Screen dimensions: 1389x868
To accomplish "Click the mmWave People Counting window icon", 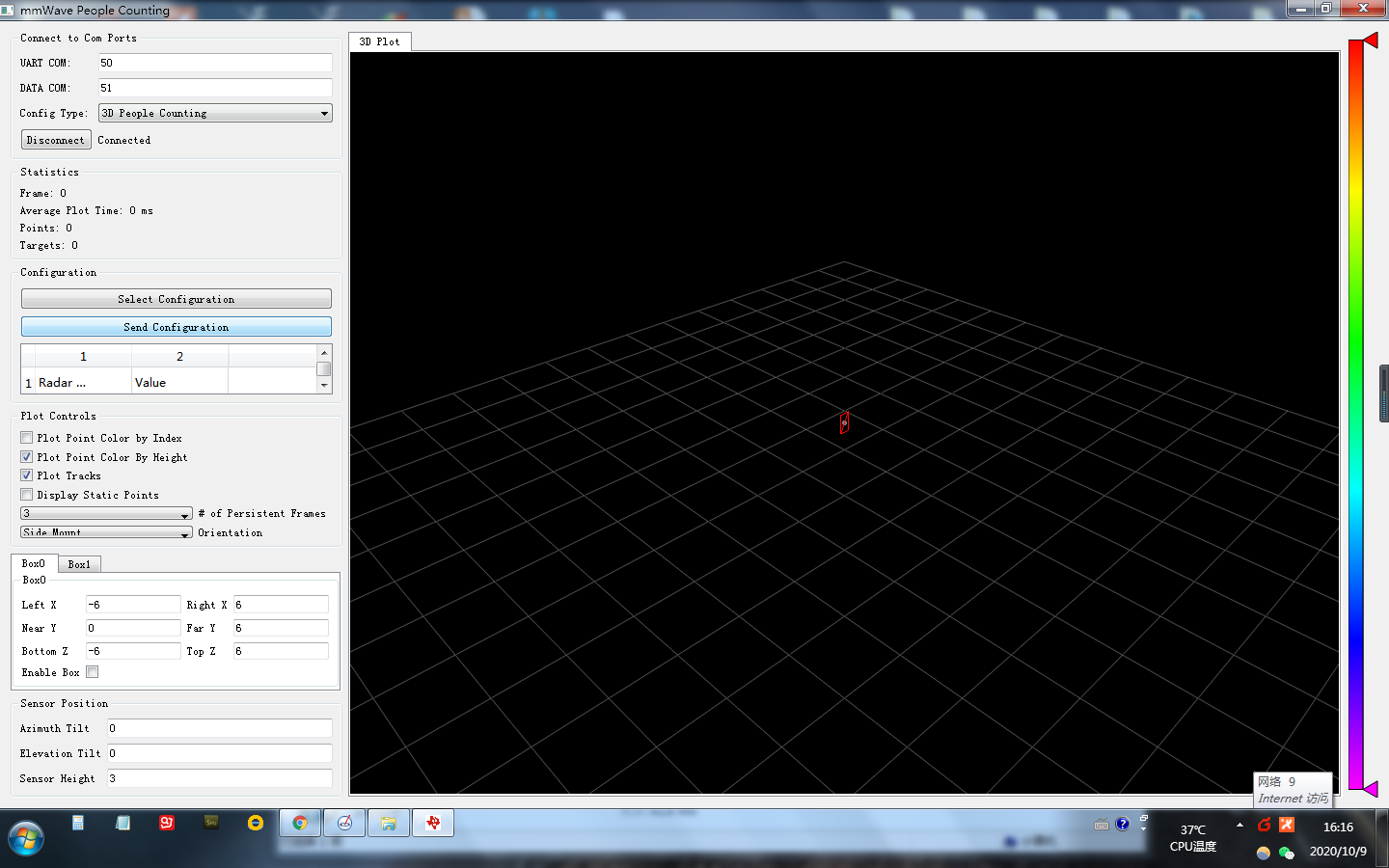I will click(8, 10).
